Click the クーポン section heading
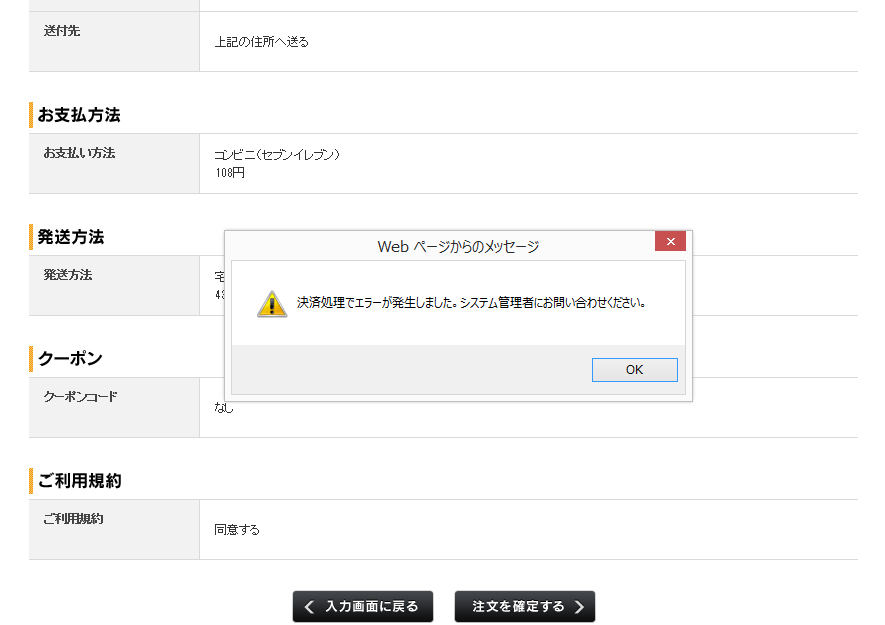The height and width of the screenshot is (625, 885). (70, 359)
